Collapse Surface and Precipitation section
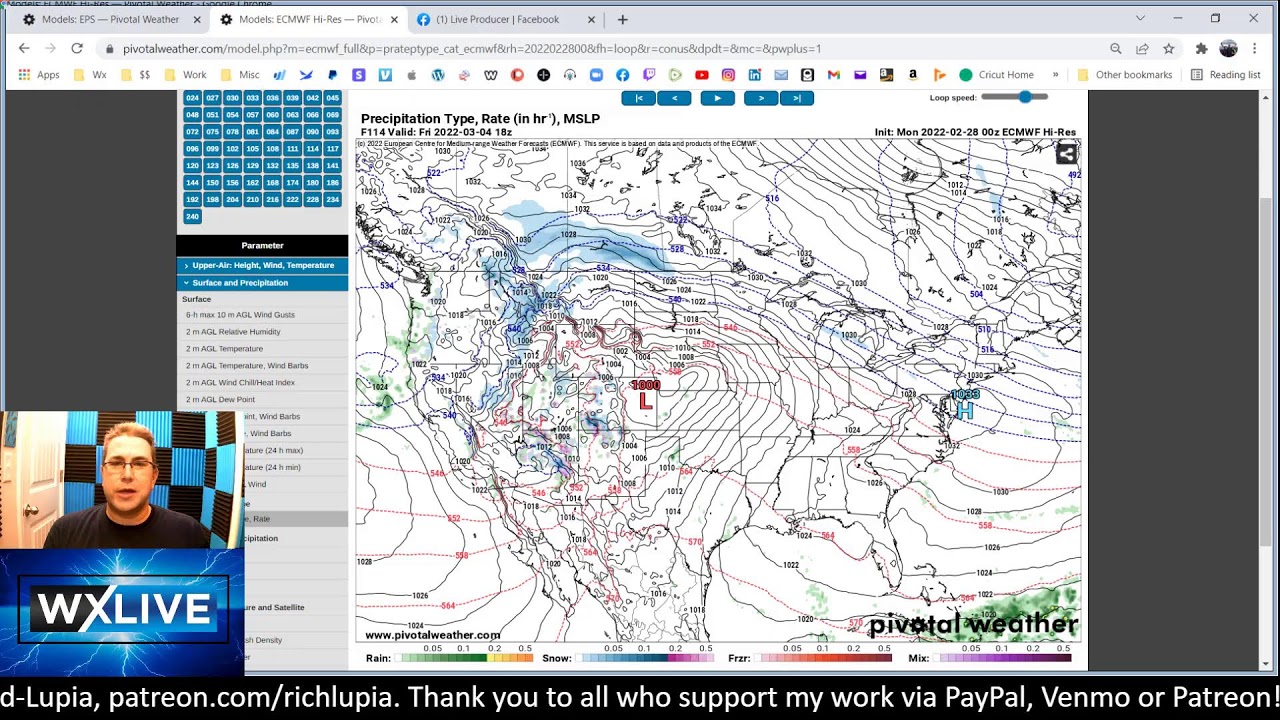 point(262,283)
